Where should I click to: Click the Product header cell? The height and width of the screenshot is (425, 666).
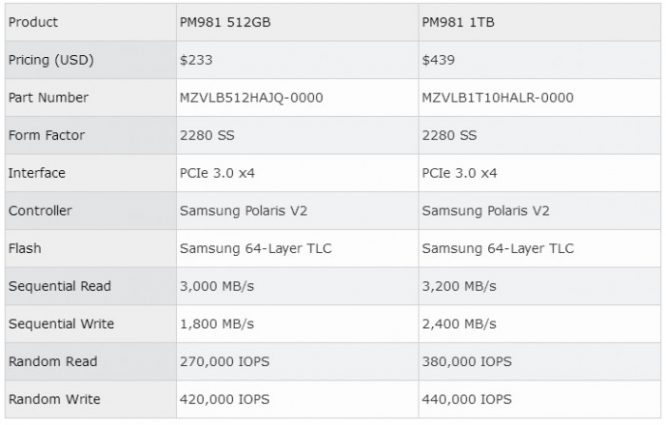(33, 22)
